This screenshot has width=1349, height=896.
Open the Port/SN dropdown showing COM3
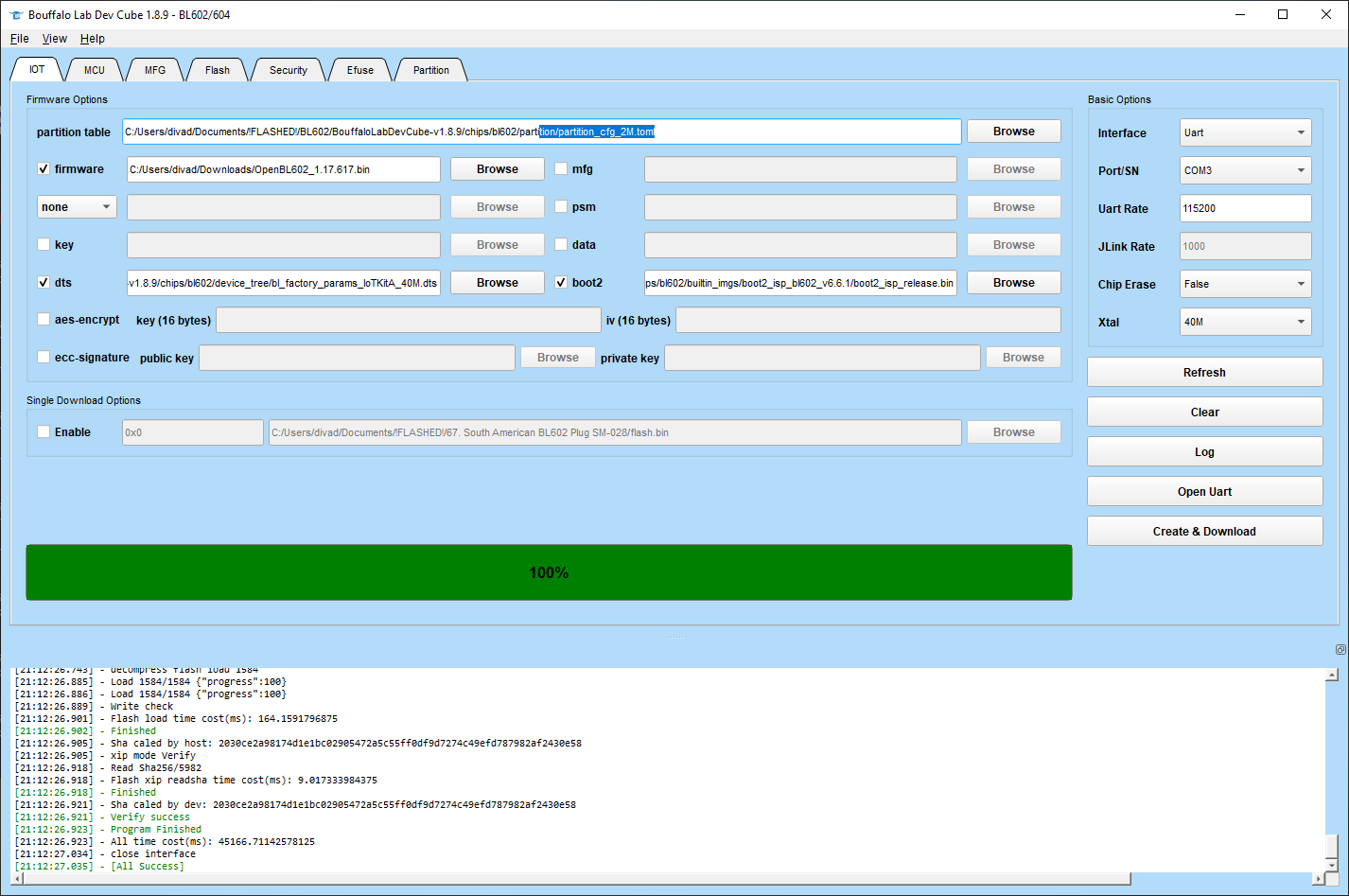(1246, 170)
